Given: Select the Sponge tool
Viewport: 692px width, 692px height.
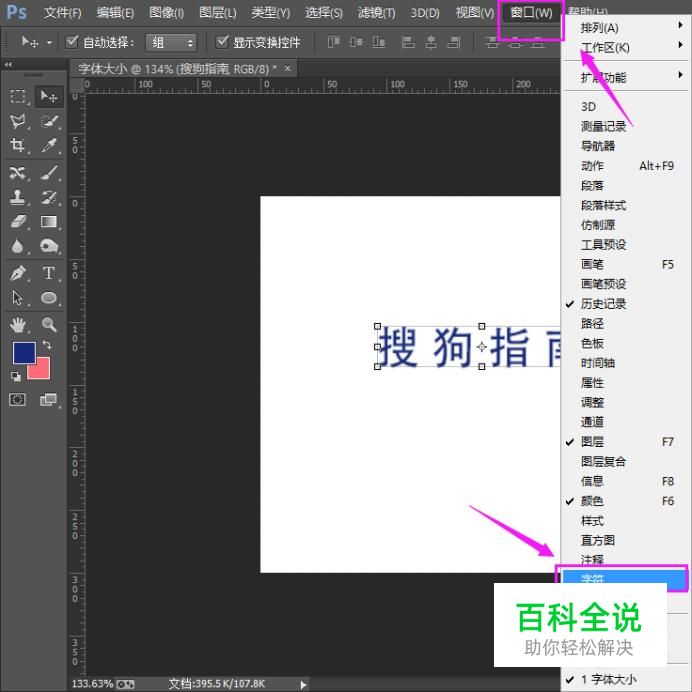Looking at the screenshot, I should 49,246.
